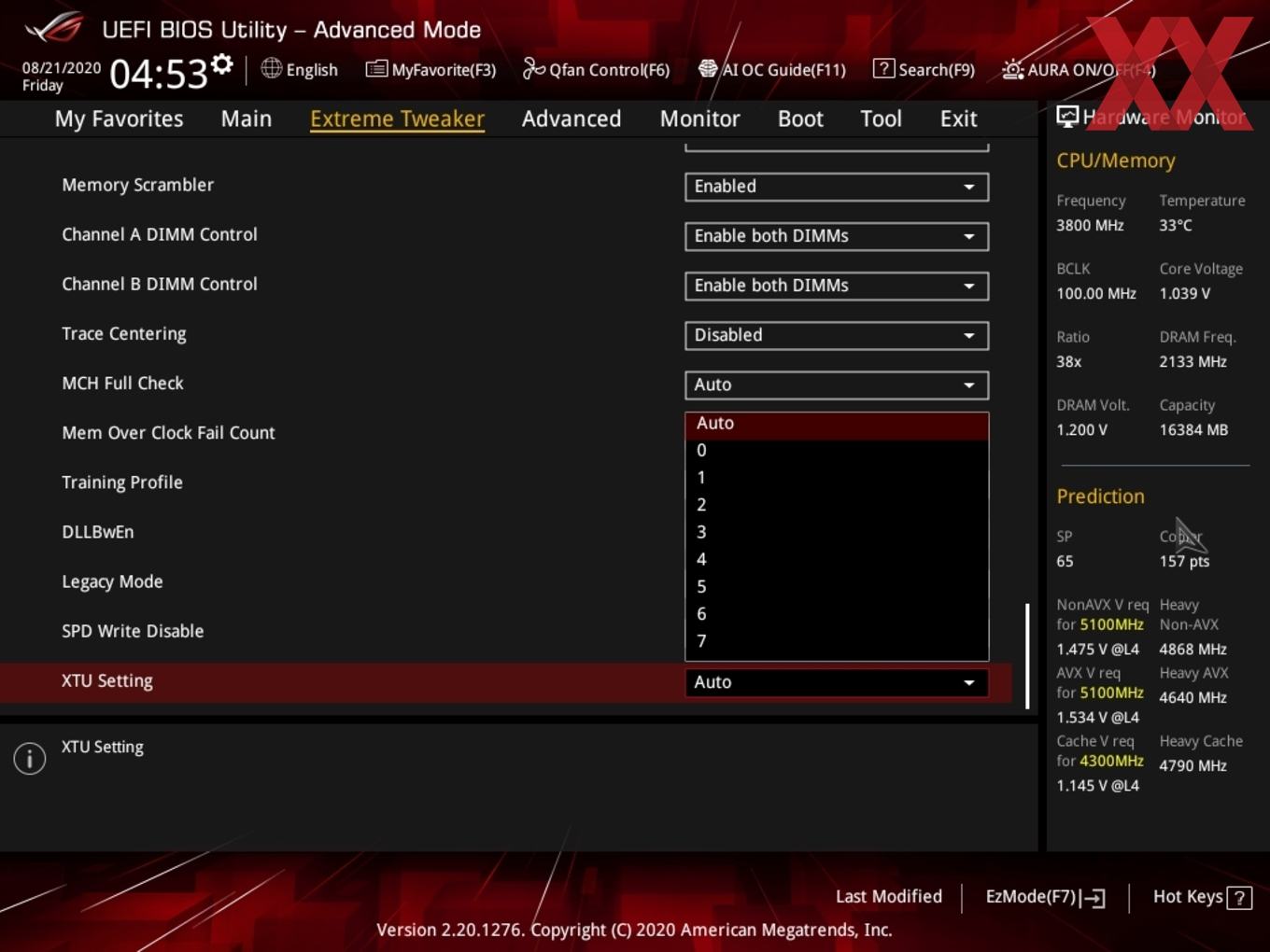Switch to the Monitor tab
1270x952 pixels.
coord(699,119)
